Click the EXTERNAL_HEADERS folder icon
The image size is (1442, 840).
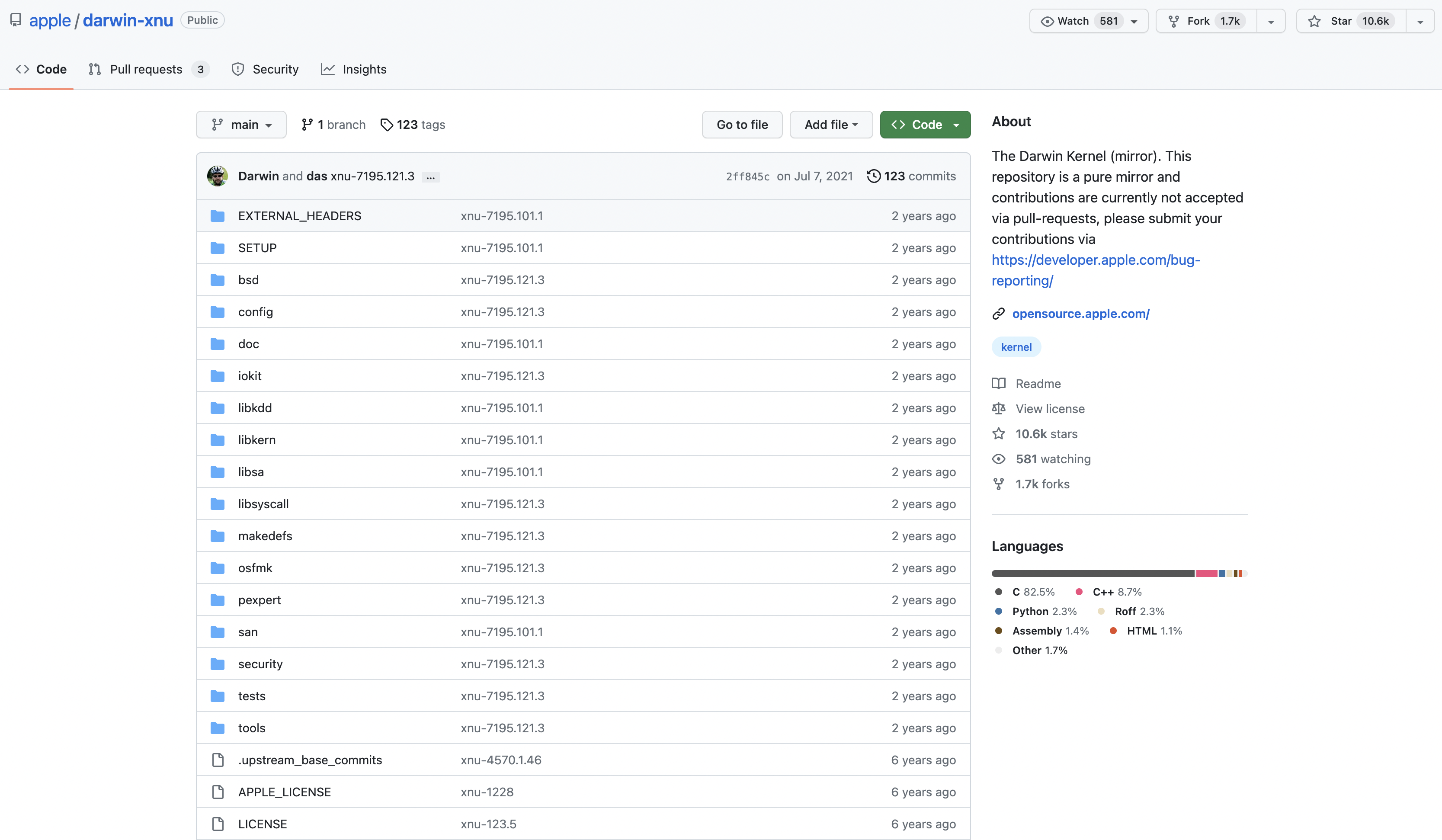(x=218, y=216)
